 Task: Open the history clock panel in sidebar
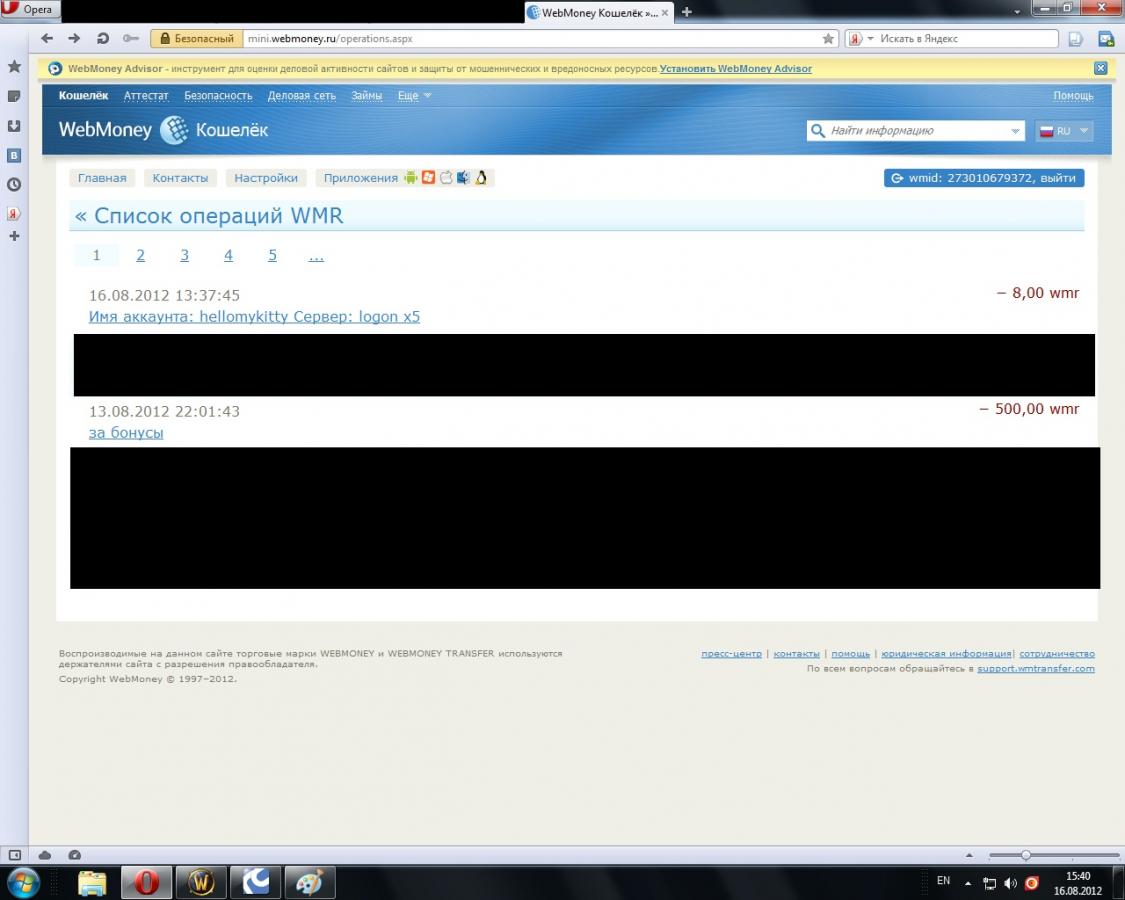point(14,184)
